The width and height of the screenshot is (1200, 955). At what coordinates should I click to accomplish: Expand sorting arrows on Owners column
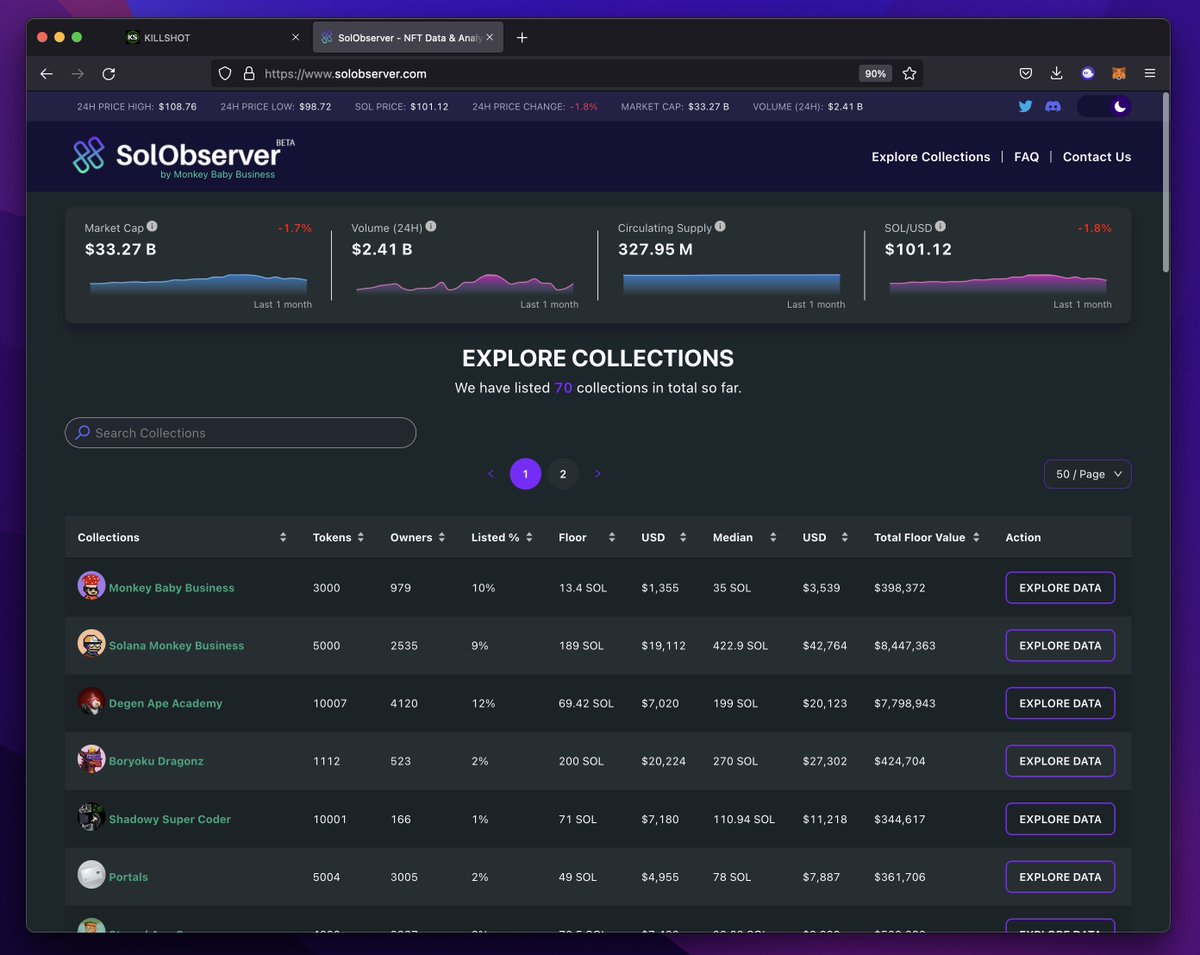[x=441, y=537]
